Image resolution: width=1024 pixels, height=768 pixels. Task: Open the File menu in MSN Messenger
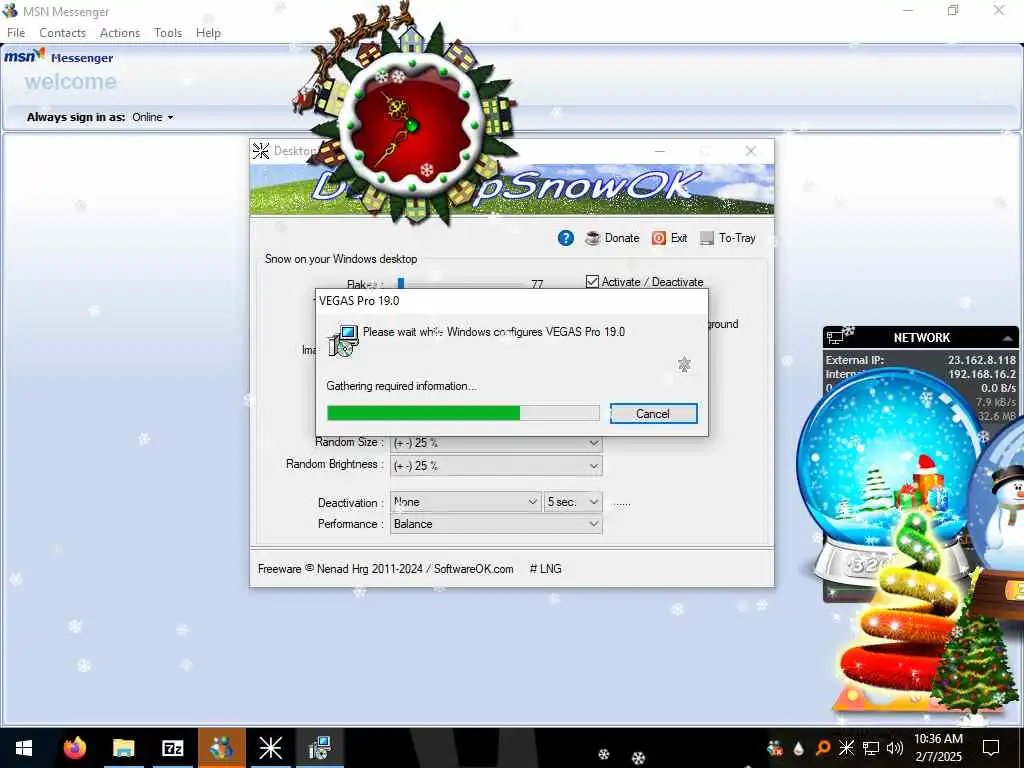click(x=16, y=33)
